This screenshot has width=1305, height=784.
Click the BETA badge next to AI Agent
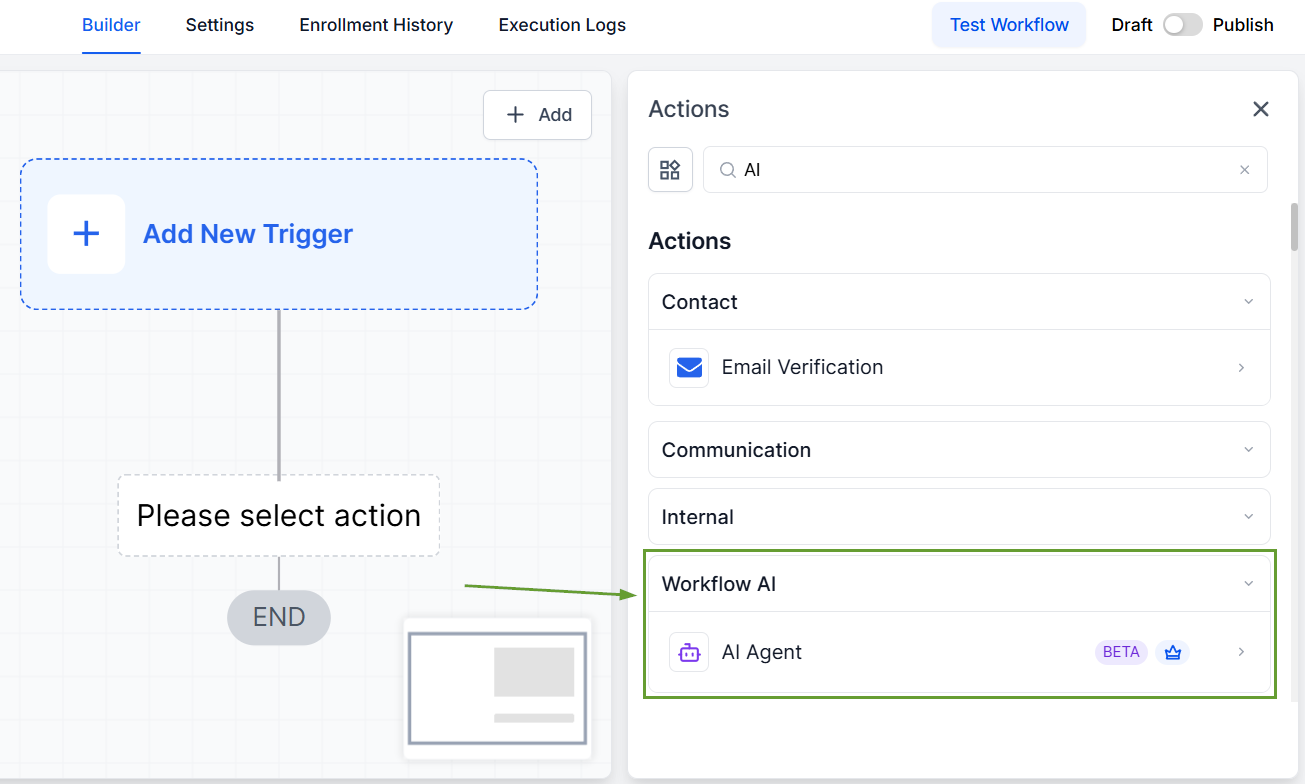tap(1121, 652)
